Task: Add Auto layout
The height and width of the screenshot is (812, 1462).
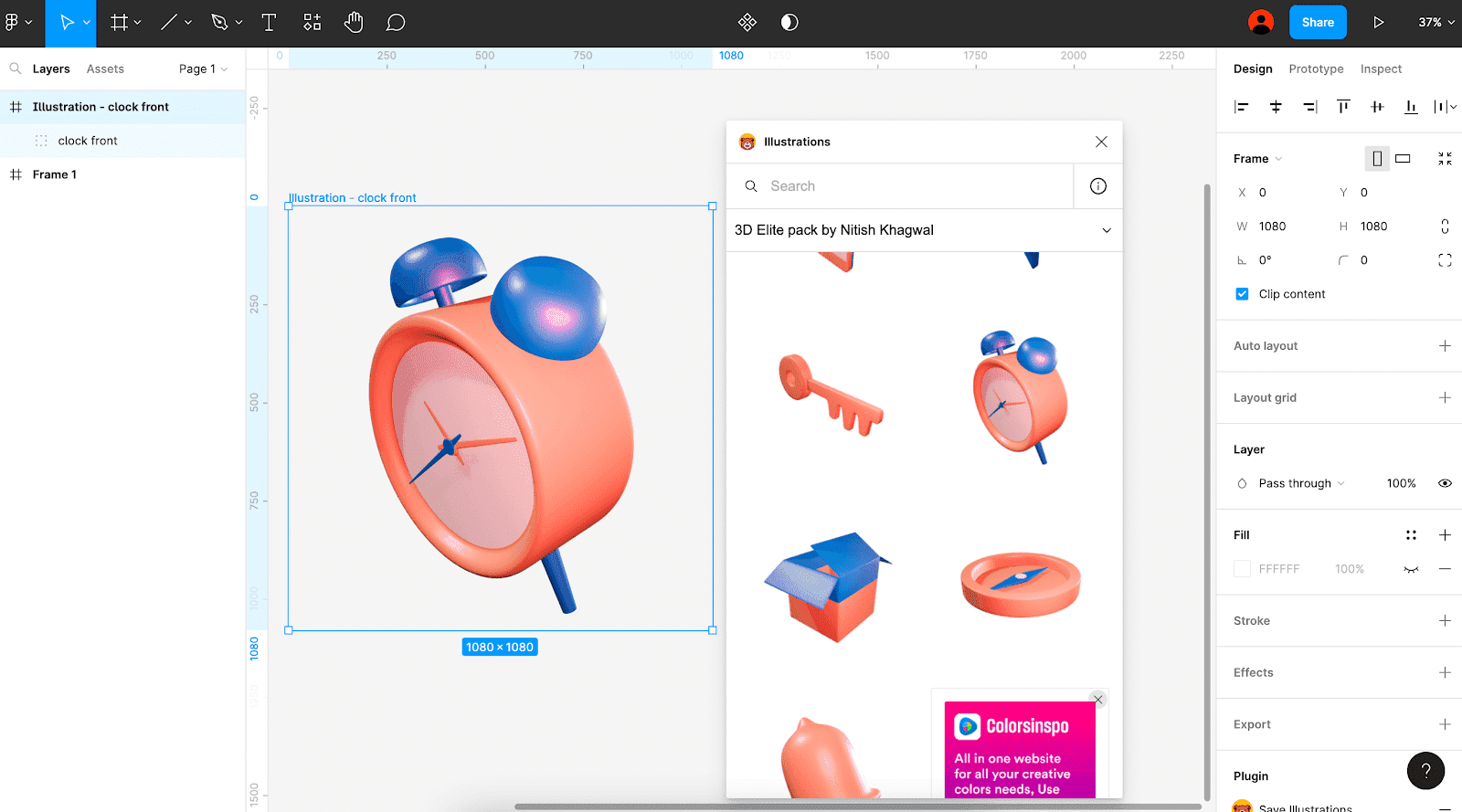Action: point(1445,346)
